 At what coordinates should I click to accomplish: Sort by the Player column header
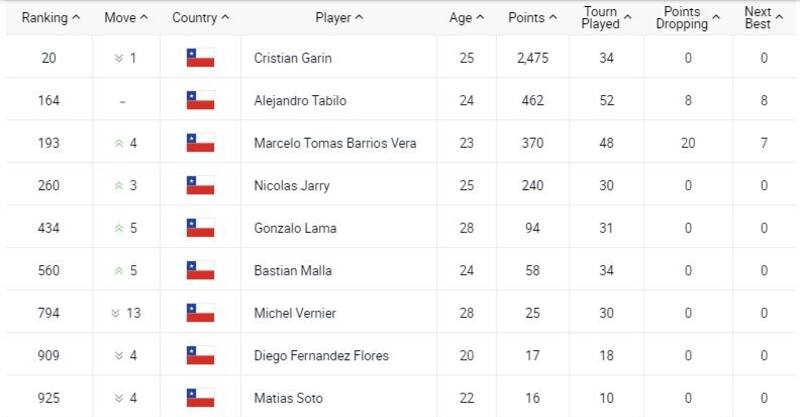(339, 18)
